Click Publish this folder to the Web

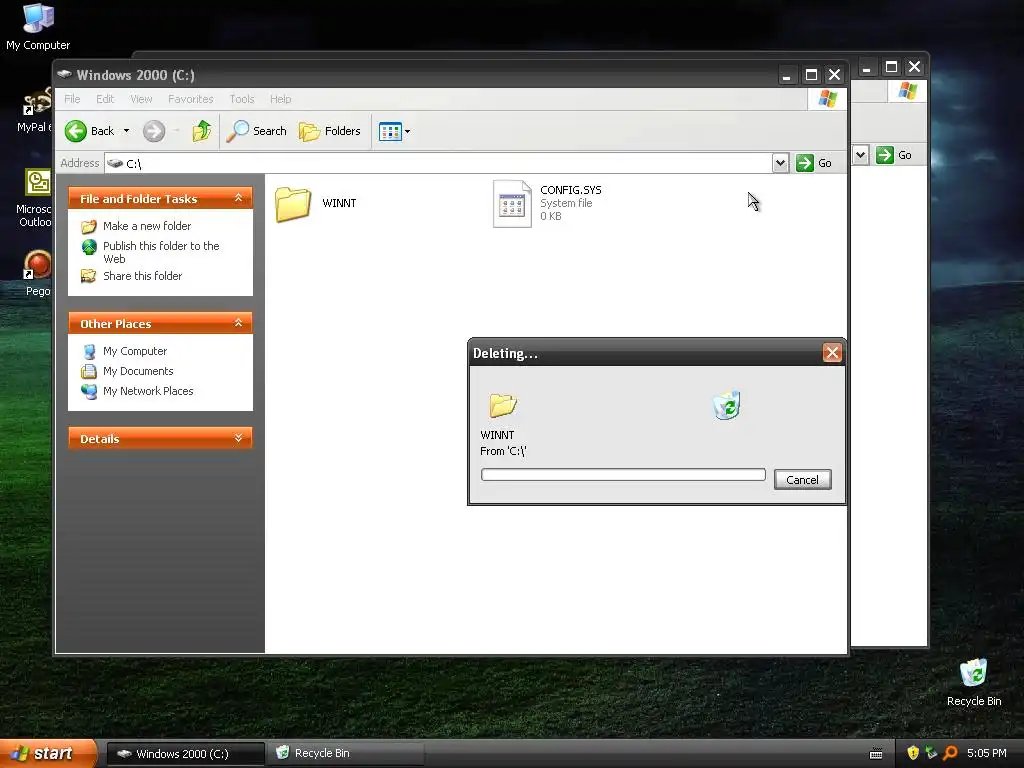click(x=161, y=252)
